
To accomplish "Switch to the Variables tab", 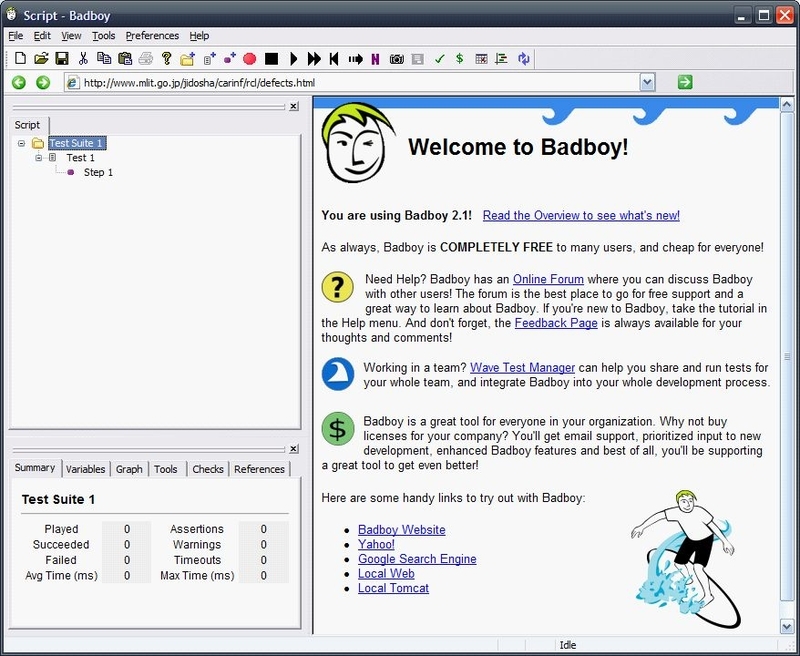I will [86, 469].
